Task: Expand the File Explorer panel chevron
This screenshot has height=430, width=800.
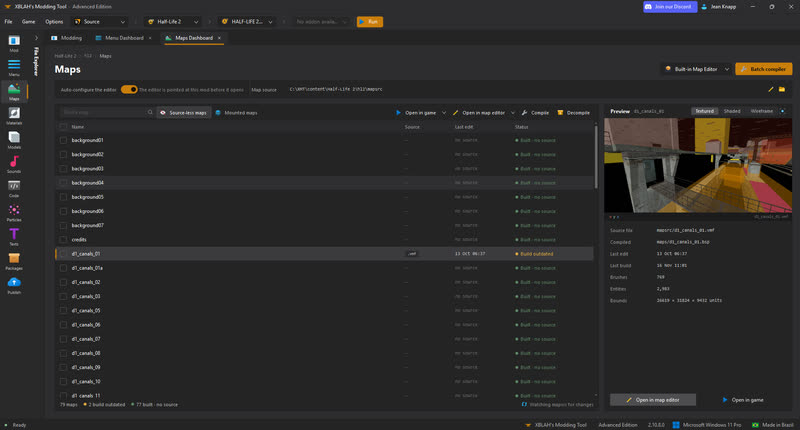Action: [36, 38]
